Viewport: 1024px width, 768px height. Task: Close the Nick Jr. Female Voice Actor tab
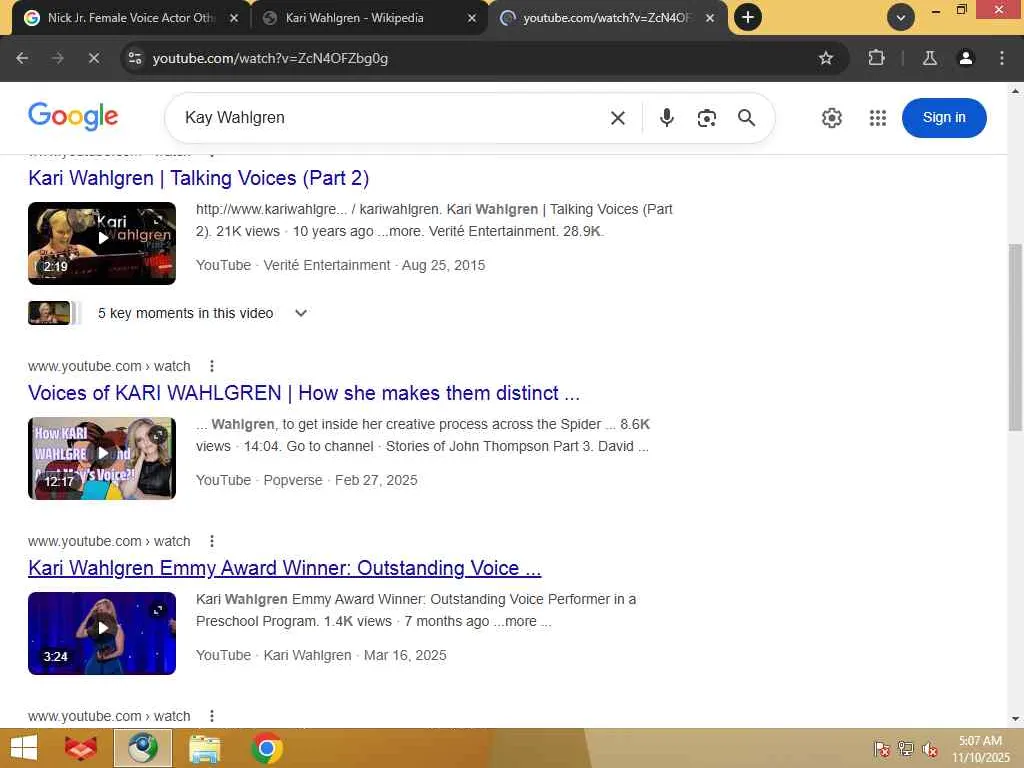tap(234, 18)
